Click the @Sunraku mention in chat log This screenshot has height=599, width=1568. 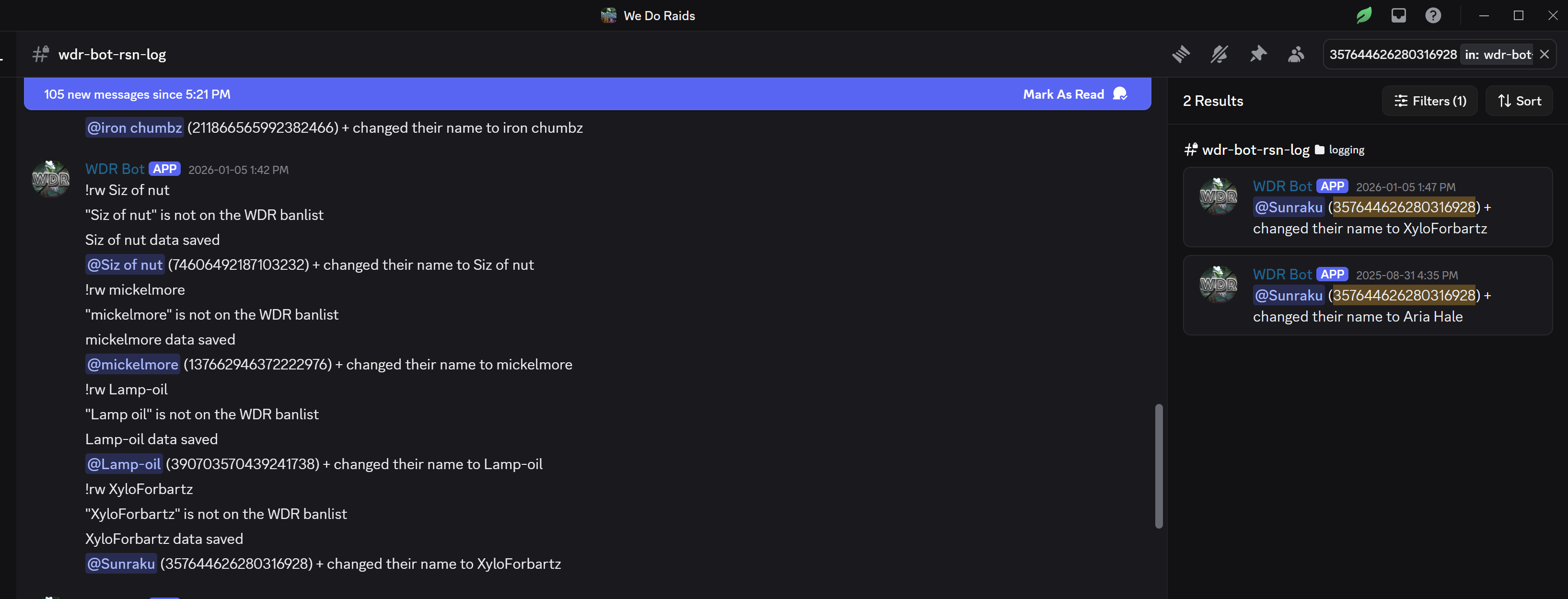121,564
